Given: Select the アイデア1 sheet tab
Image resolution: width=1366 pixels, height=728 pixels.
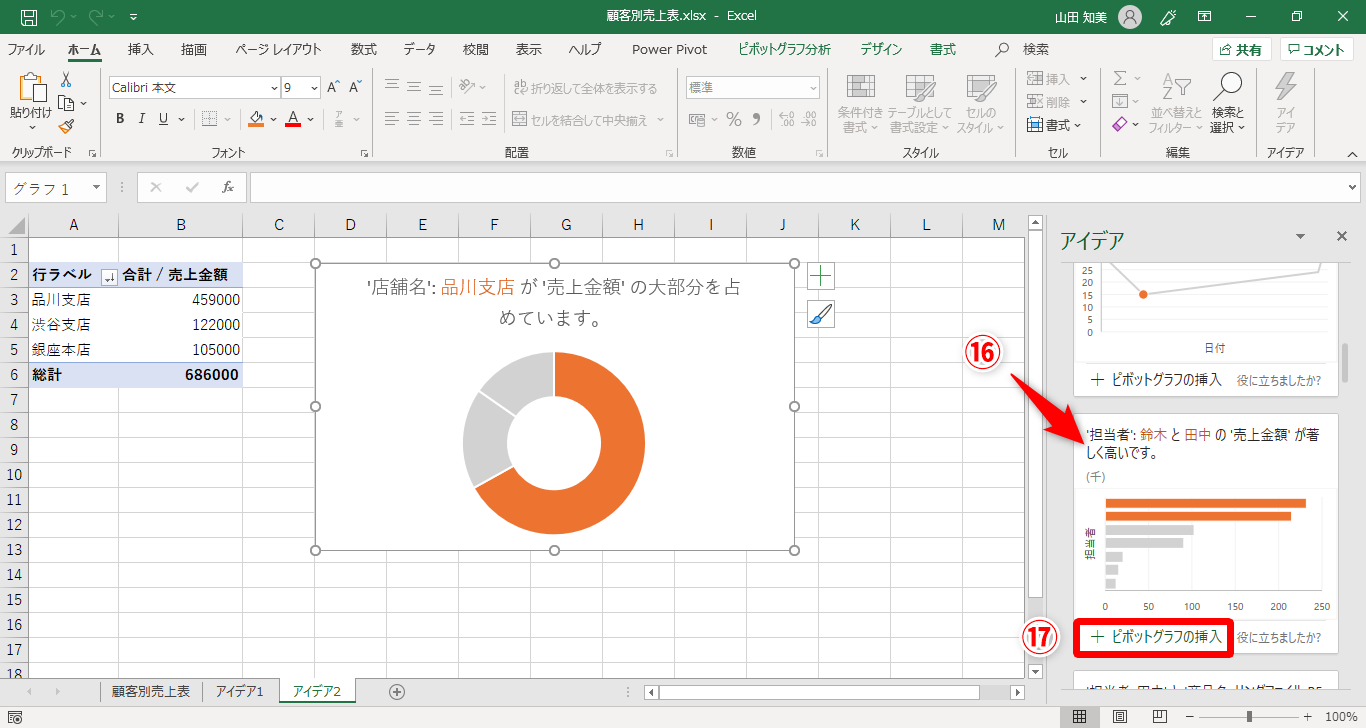Looking at the screenshot, I should pyautogui.click(x=240, y=691).
